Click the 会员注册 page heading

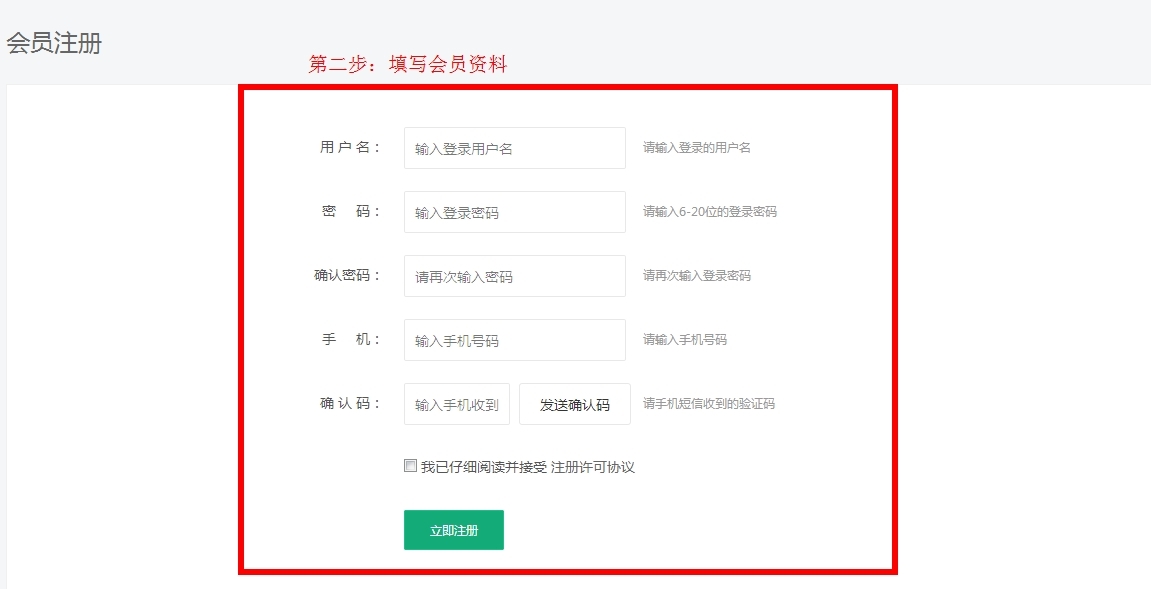pyautogui.click(x=54, y=44)
